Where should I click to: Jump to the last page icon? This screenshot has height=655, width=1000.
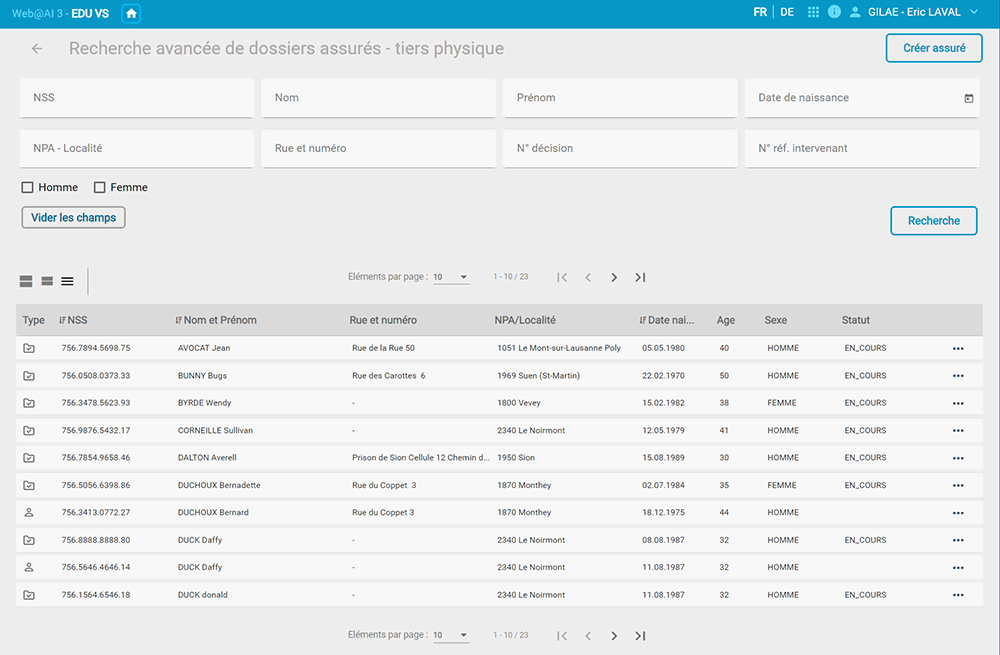click(x=639, y=277)
